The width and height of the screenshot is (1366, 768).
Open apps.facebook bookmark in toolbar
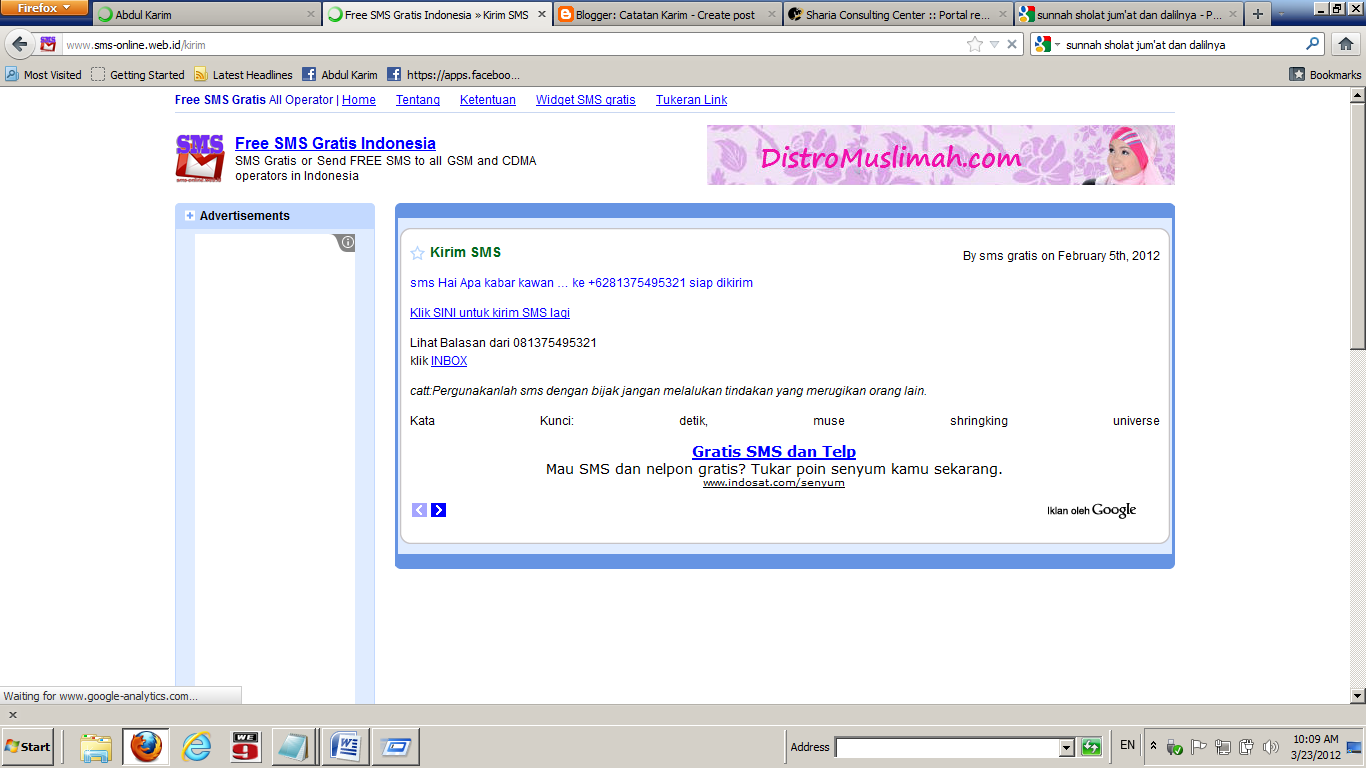(x=453, y=75)
